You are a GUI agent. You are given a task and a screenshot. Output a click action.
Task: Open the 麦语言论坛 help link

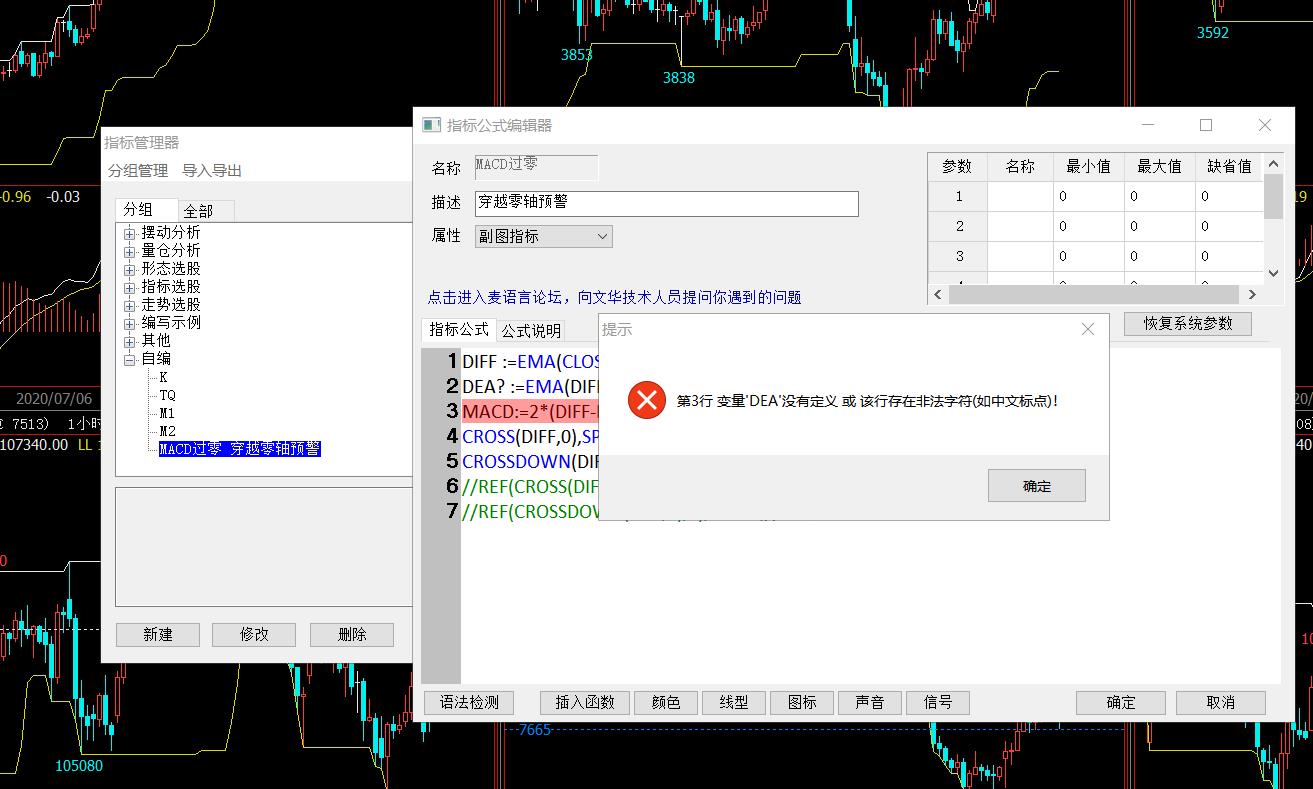pyautogui.click(x=614, y=297)
